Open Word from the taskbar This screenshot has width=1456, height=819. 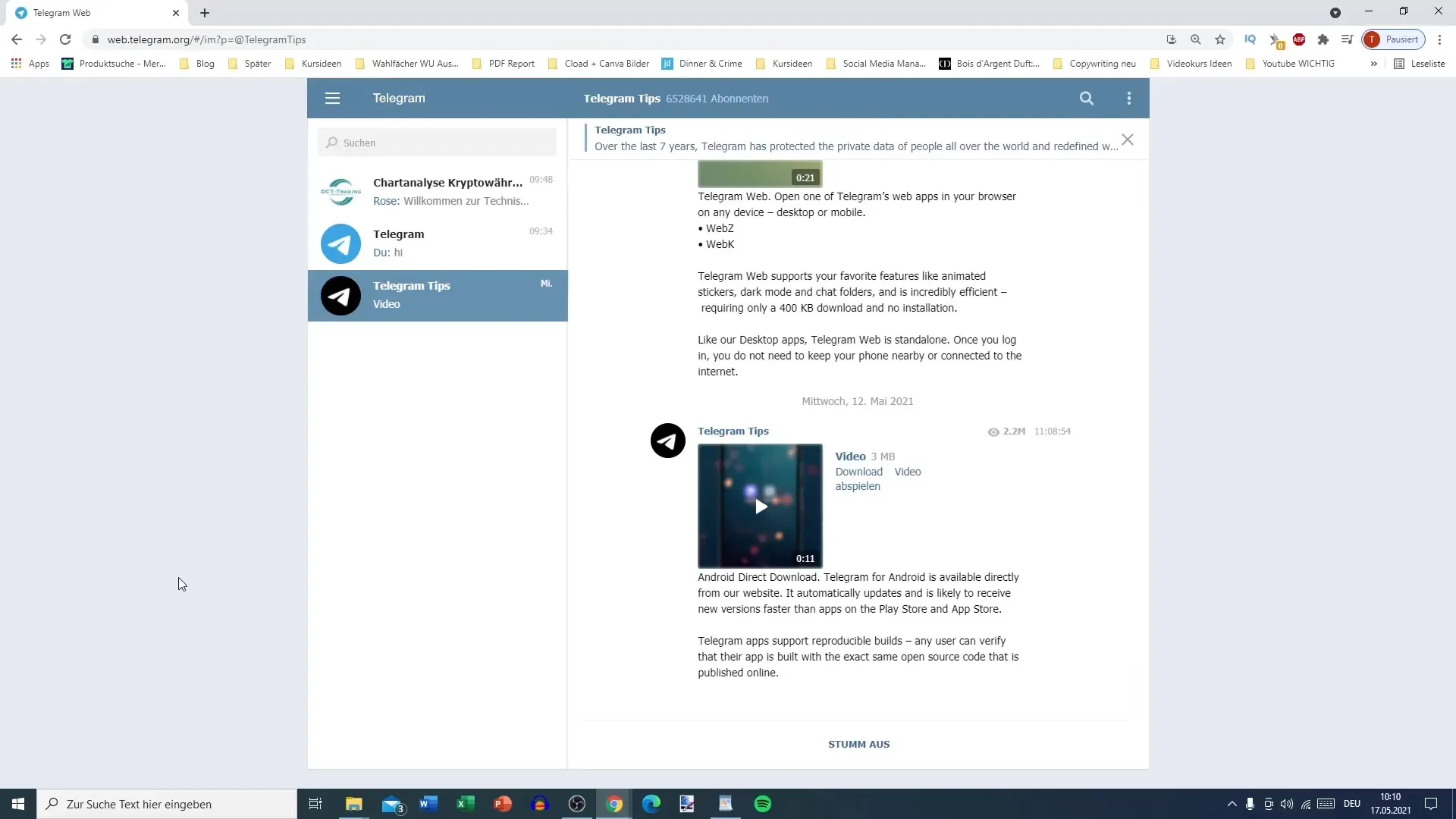coord(428,804)
